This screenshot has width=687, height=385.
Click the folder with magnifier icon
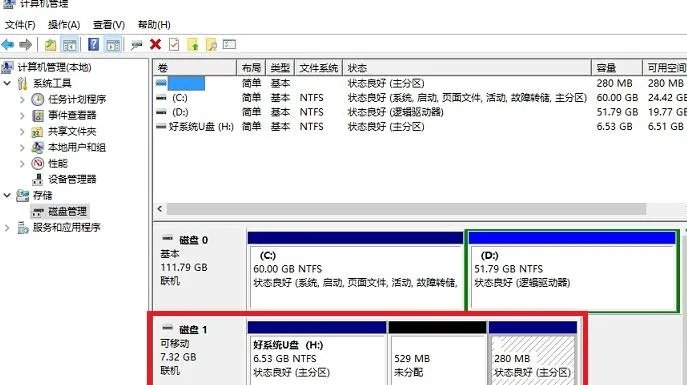point(211,45)
